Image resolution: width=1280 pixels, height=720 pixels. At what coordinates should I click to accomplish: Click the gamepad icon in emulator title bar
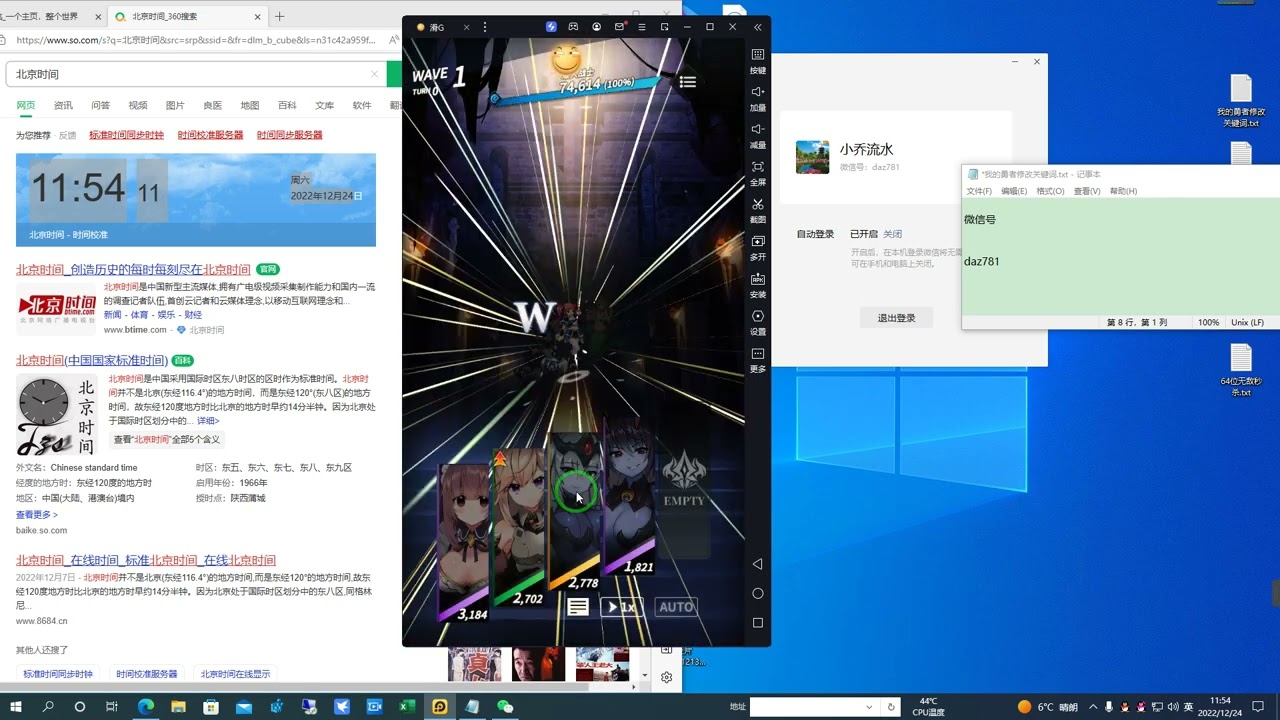tap(574, 27)
